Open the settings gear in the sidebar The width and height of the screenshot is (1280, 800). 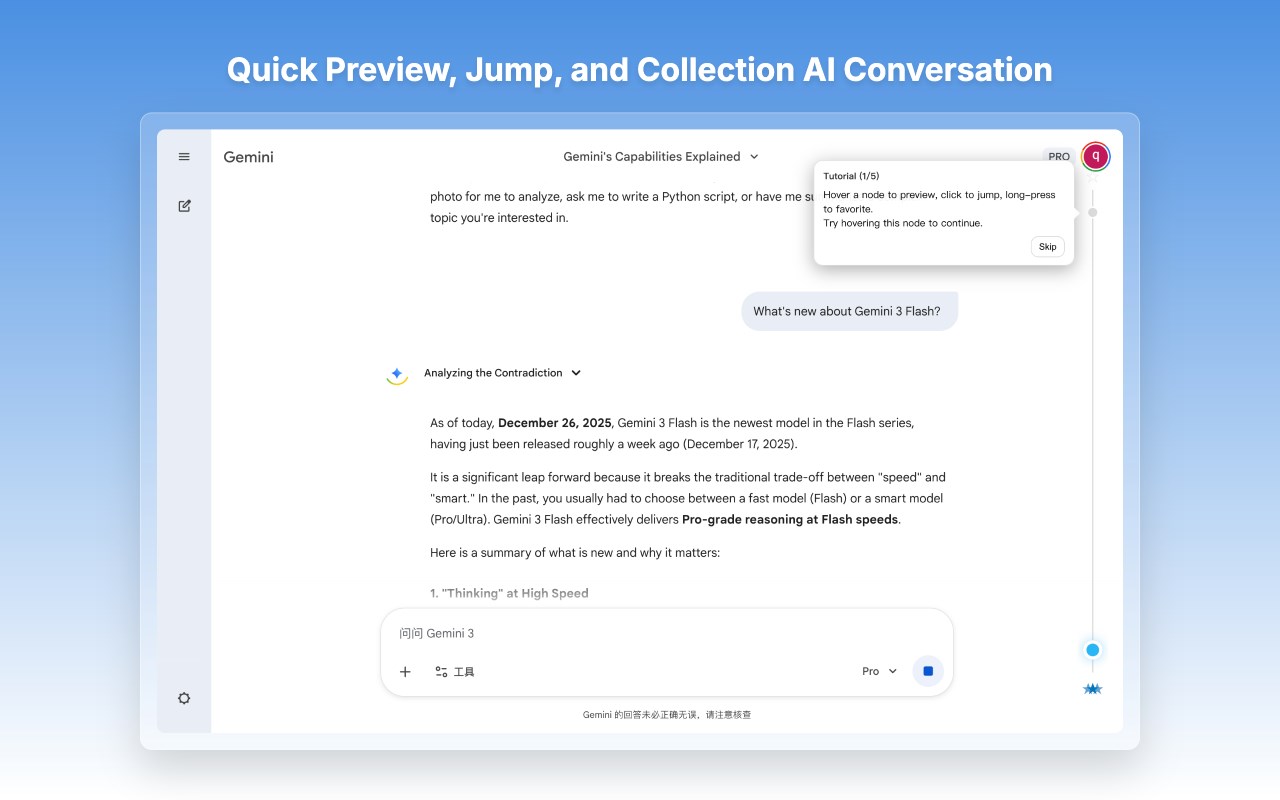coord(184,698)
